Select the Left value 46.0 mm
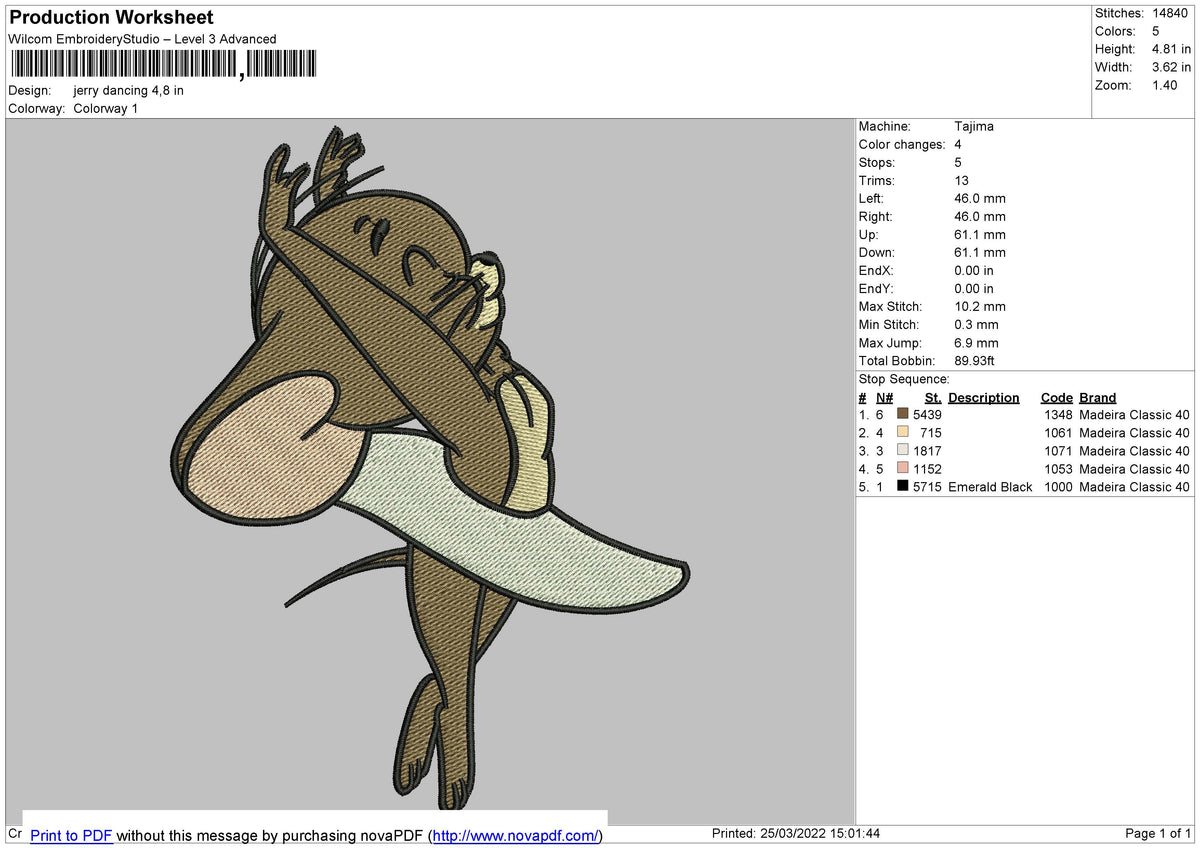 tap(980, 198)
